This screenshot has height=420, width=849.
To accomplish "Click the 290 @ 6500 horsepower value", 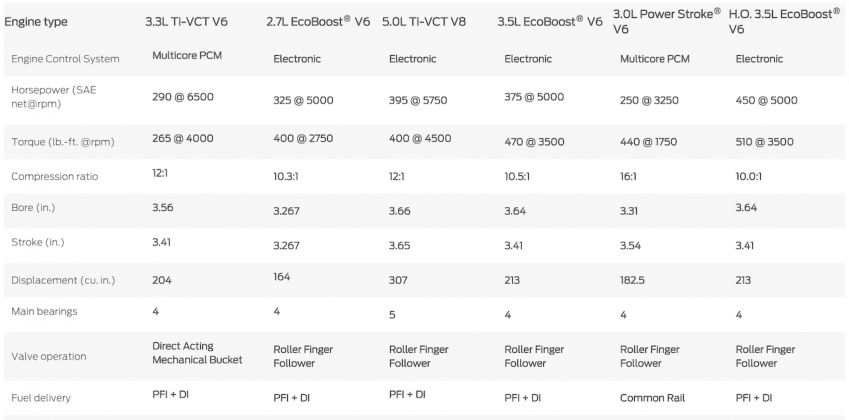I will point(183,96).
